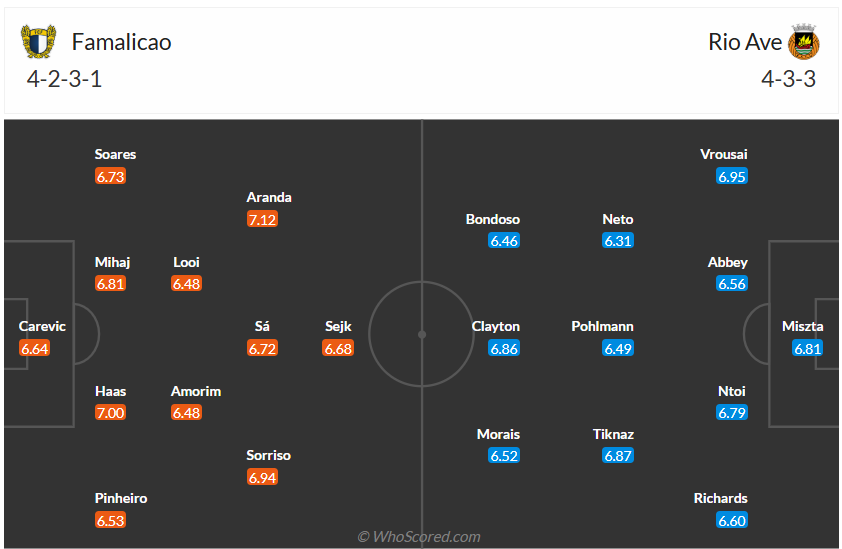Click Richards's 6.60 rating badge

pos(732,521)
